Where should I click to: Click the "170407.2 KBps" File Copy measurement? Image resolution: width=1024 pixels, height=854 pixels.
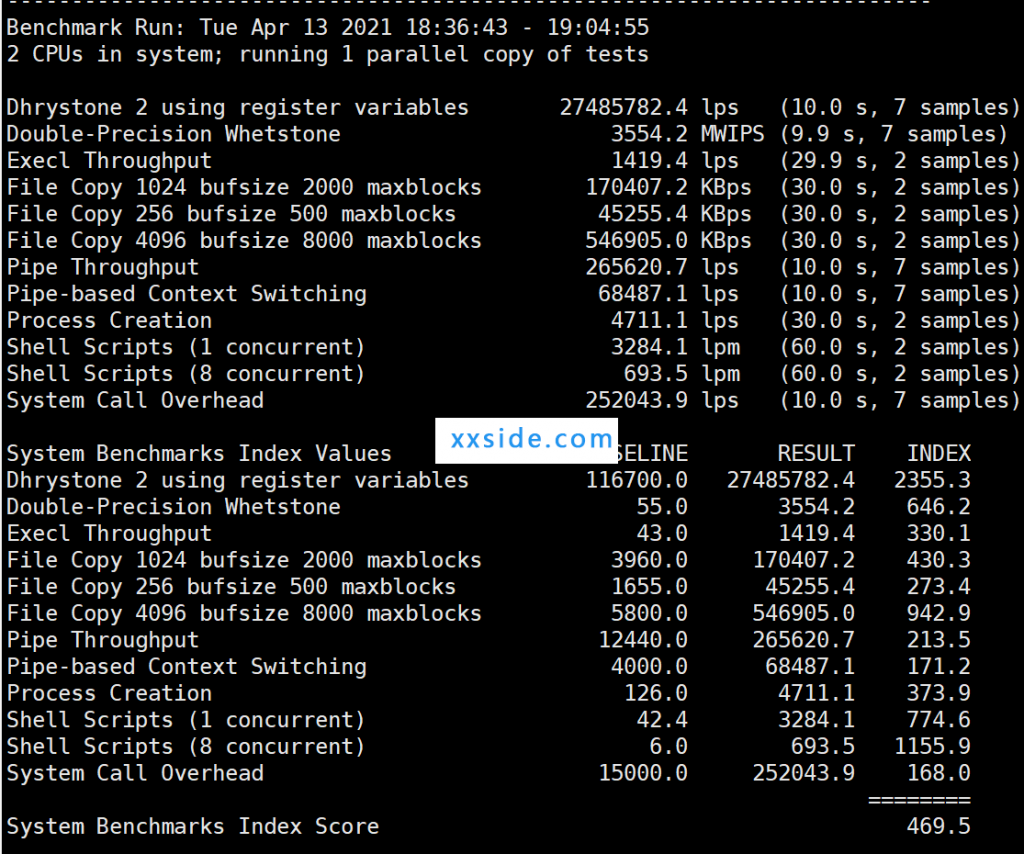(x=669, y=187)
